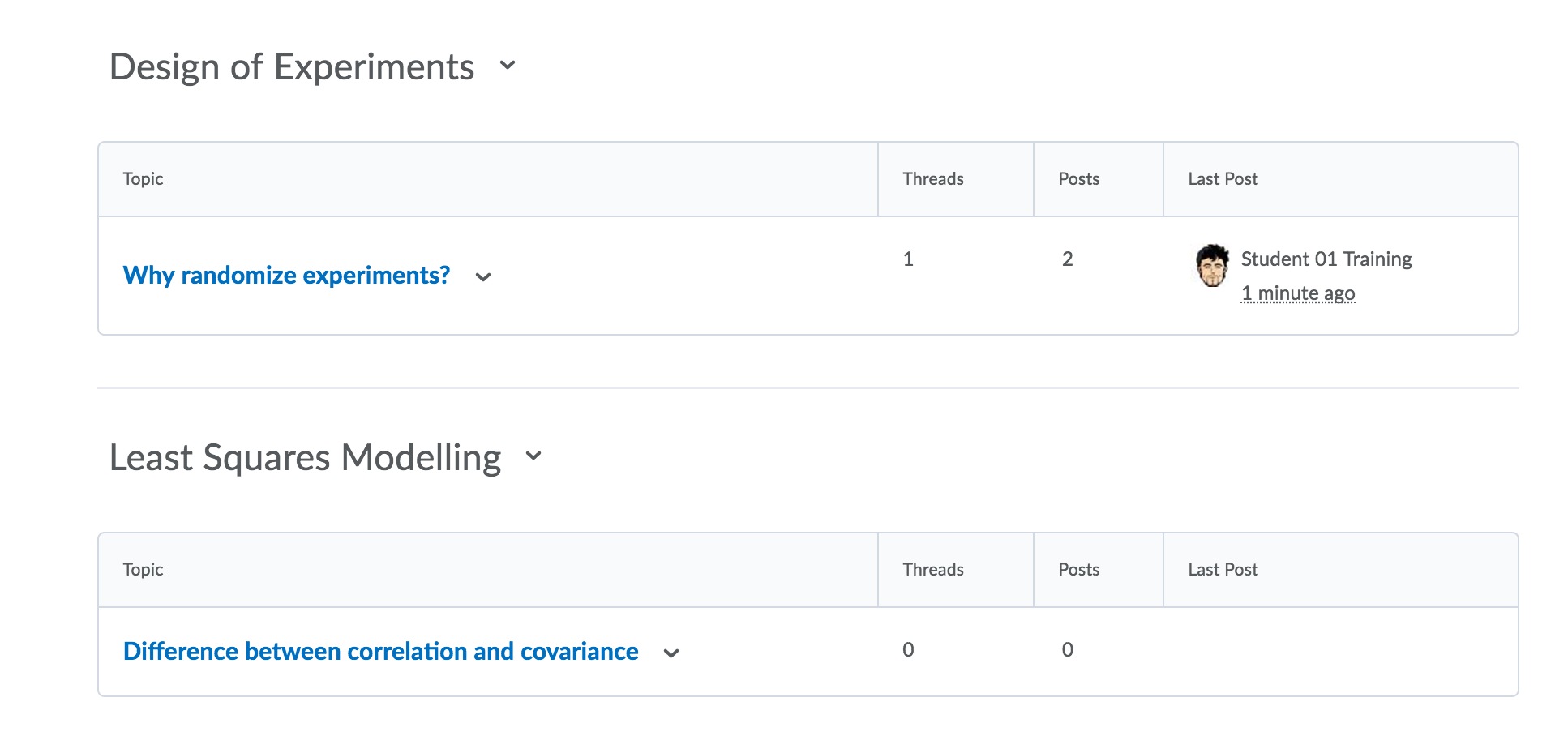Click the Design of Experiments forum title

[x=292, y=66]
